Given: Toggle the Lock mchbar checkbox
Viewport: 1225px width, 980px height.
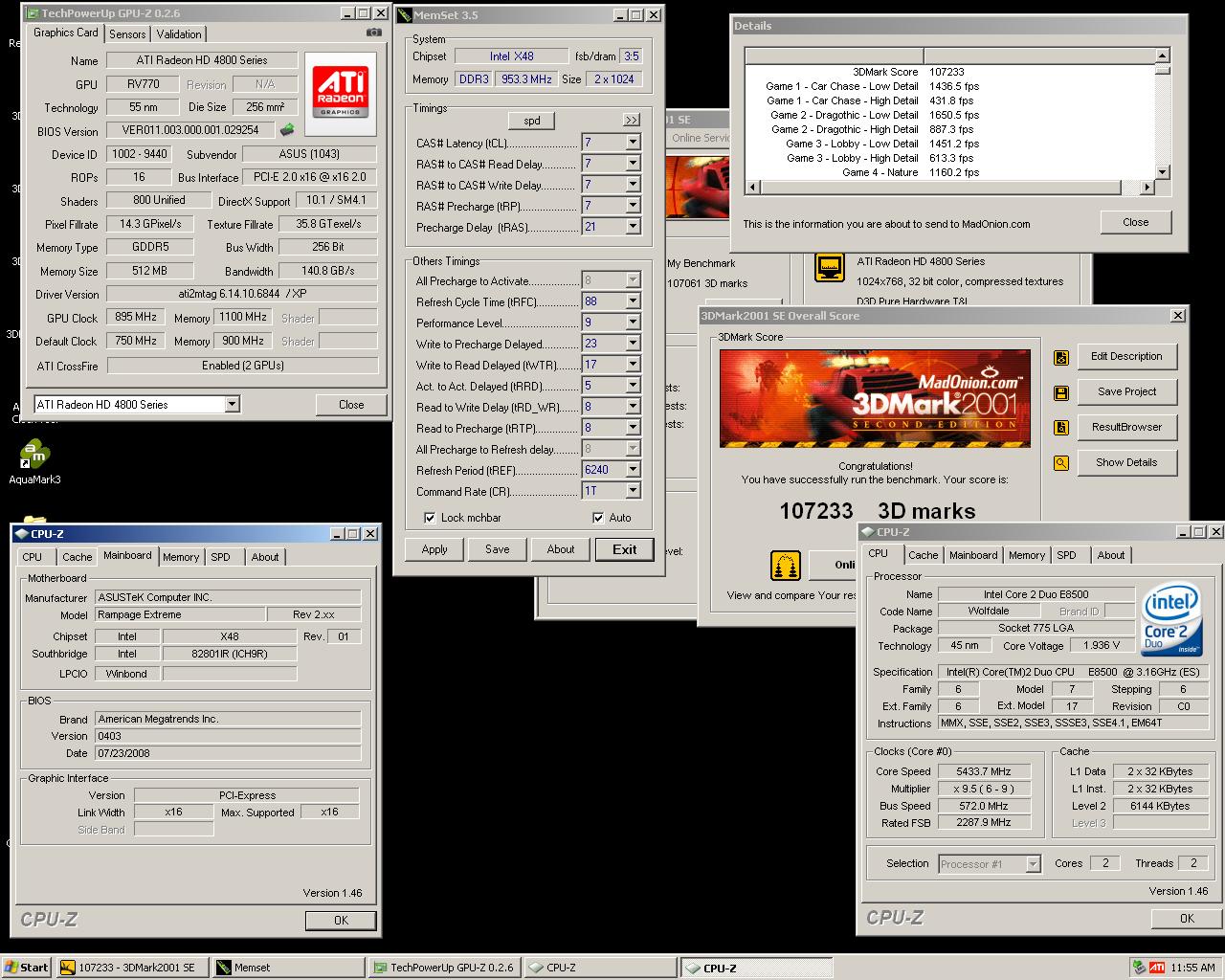Looking at the screenshot, I should pyautogui.click(x=430, y=518).
